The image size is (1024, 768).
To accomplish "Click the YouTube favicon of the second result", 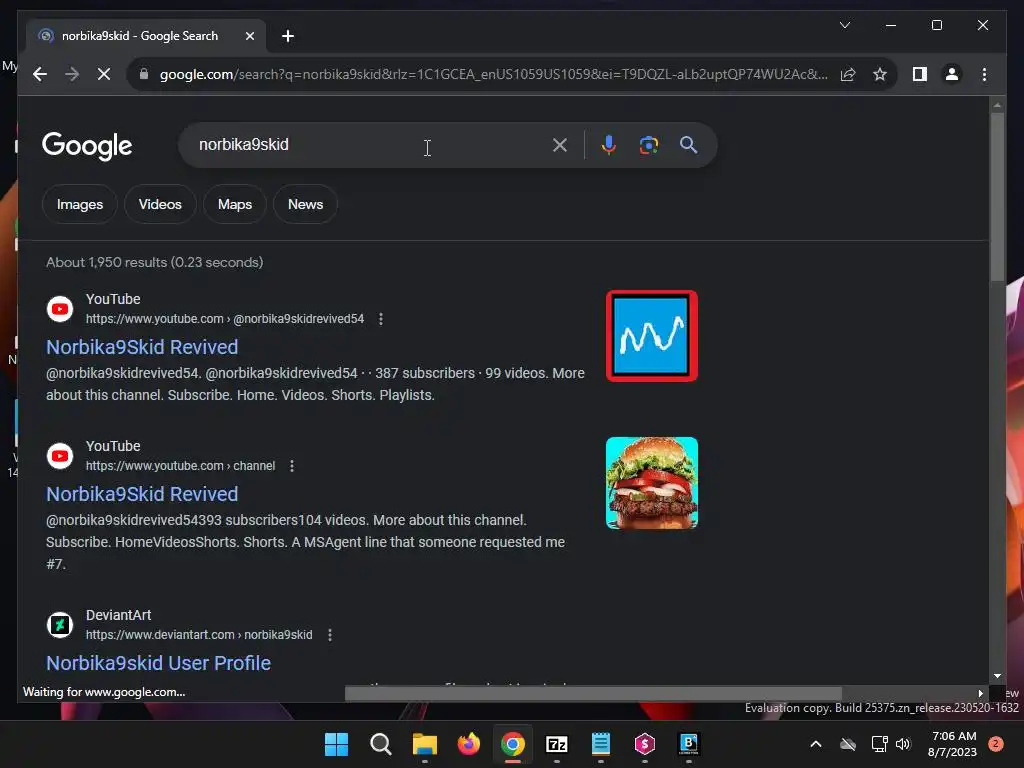I will (60, 456).
